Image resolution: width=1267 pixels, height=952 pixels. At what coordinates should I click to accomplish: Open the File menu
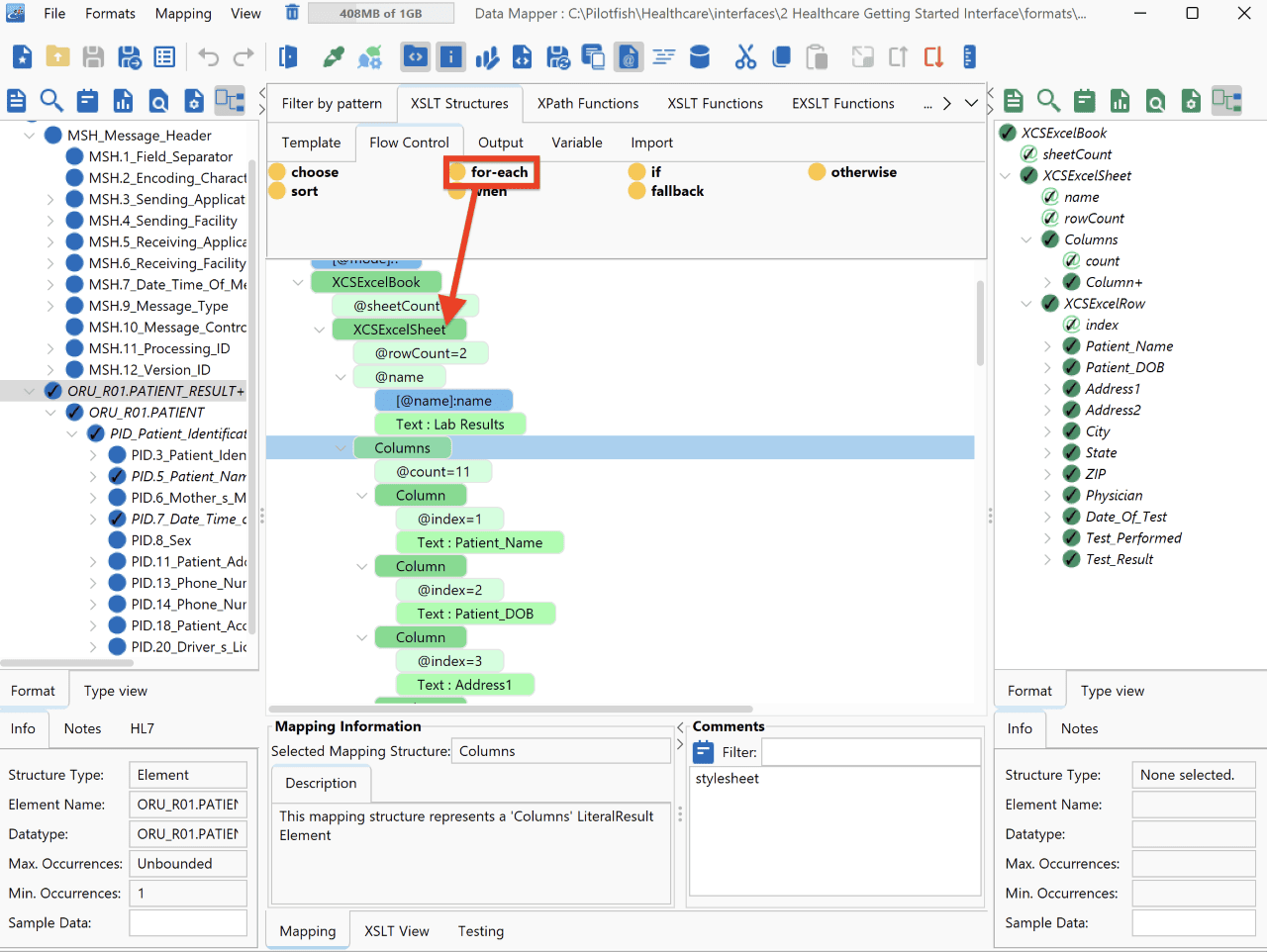[54, 14]
